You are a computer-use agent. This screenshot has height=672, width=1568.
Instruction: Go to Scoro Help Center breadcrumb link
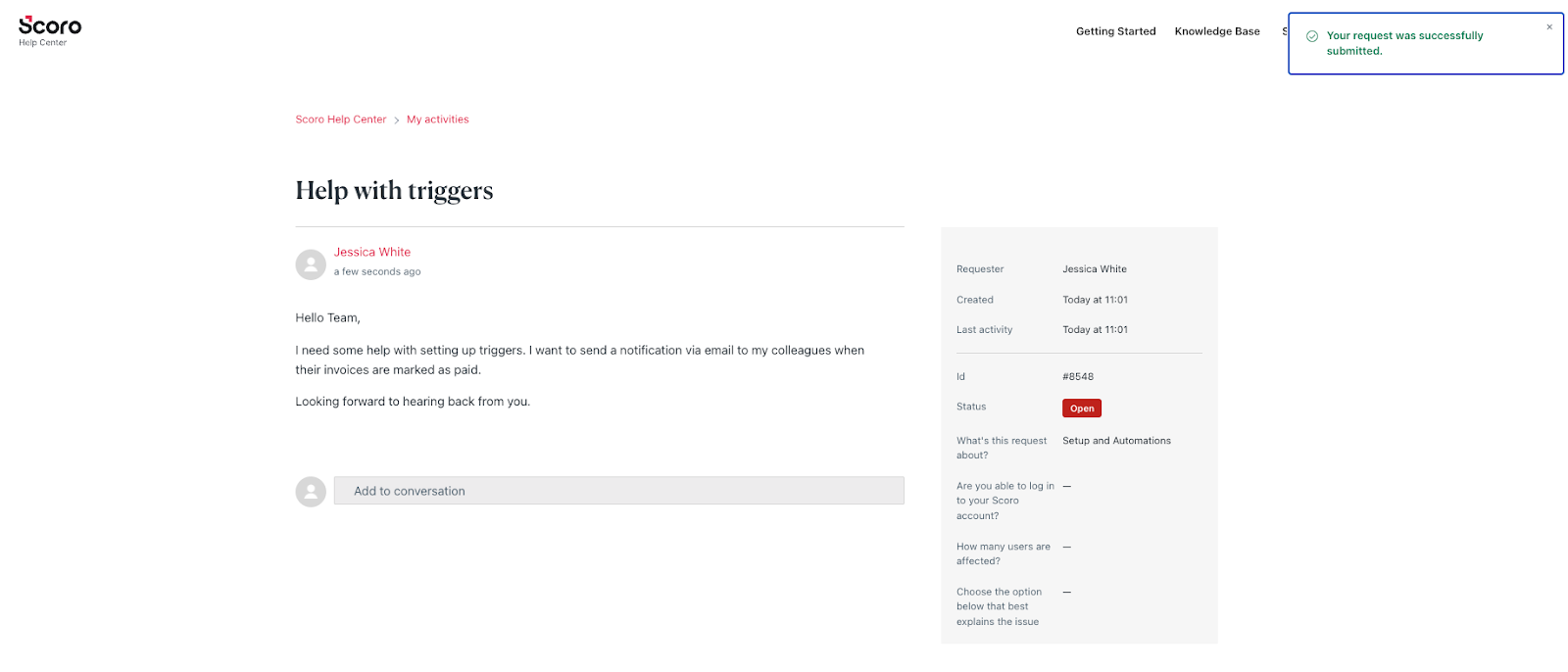click(341, 120)
